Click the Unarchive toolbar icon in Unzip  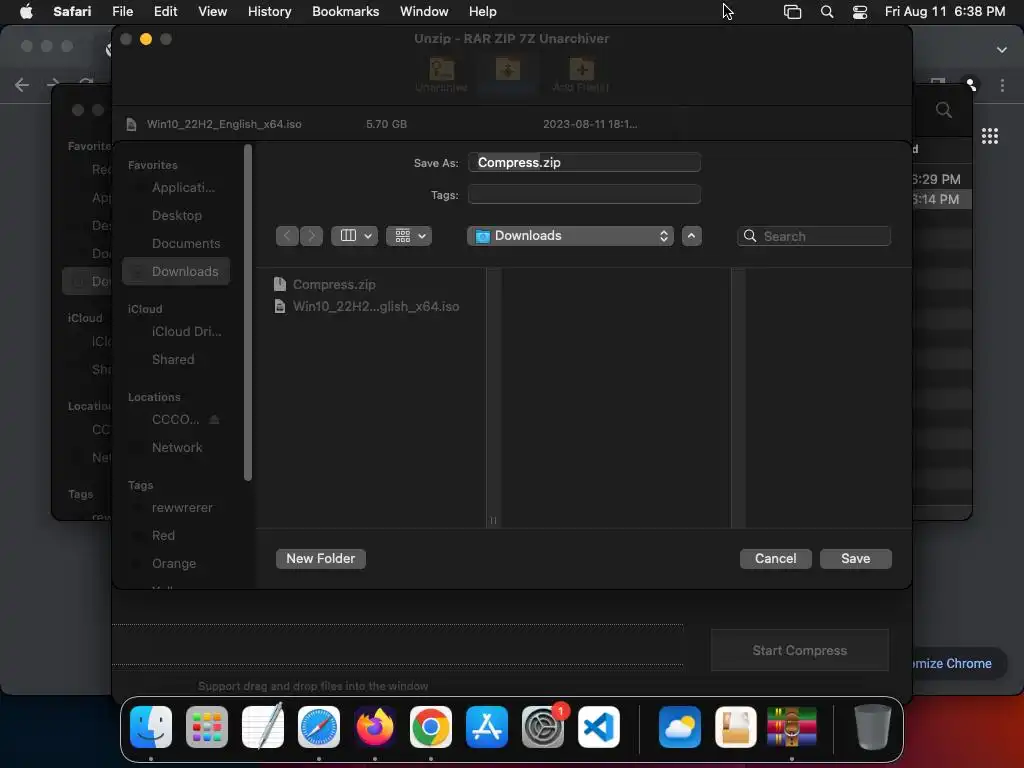[441, 75]
